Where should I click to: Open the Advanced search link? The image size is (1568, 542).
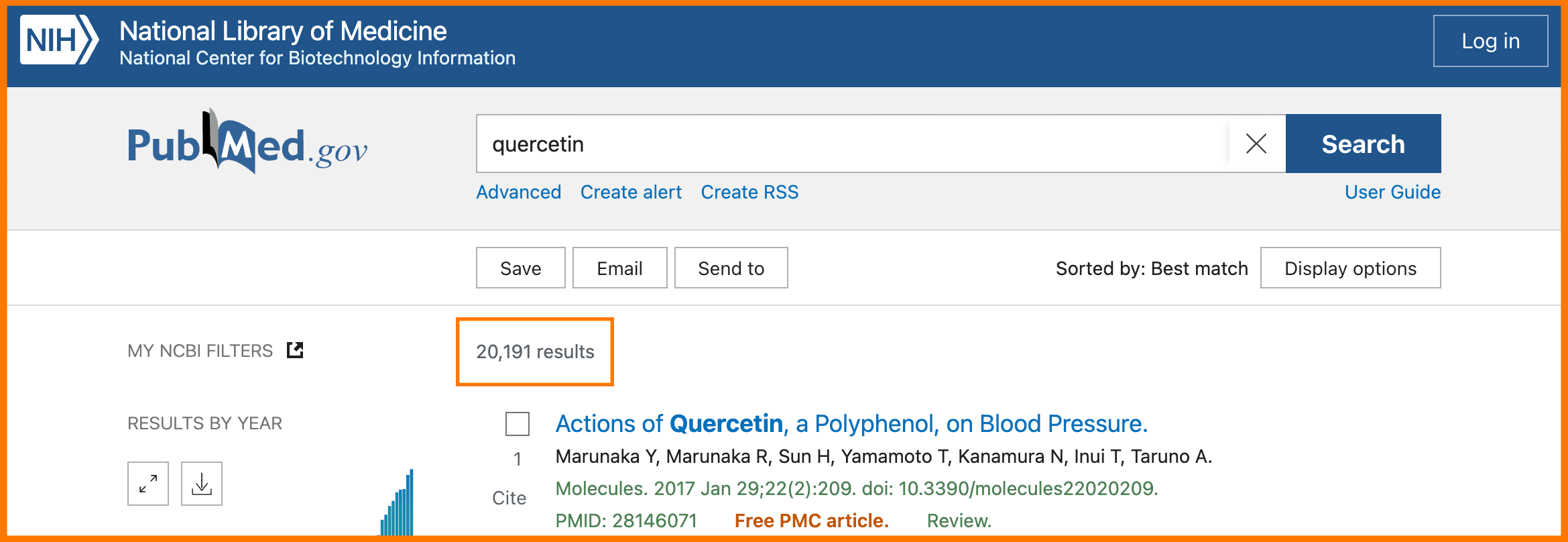click(518, 193)
